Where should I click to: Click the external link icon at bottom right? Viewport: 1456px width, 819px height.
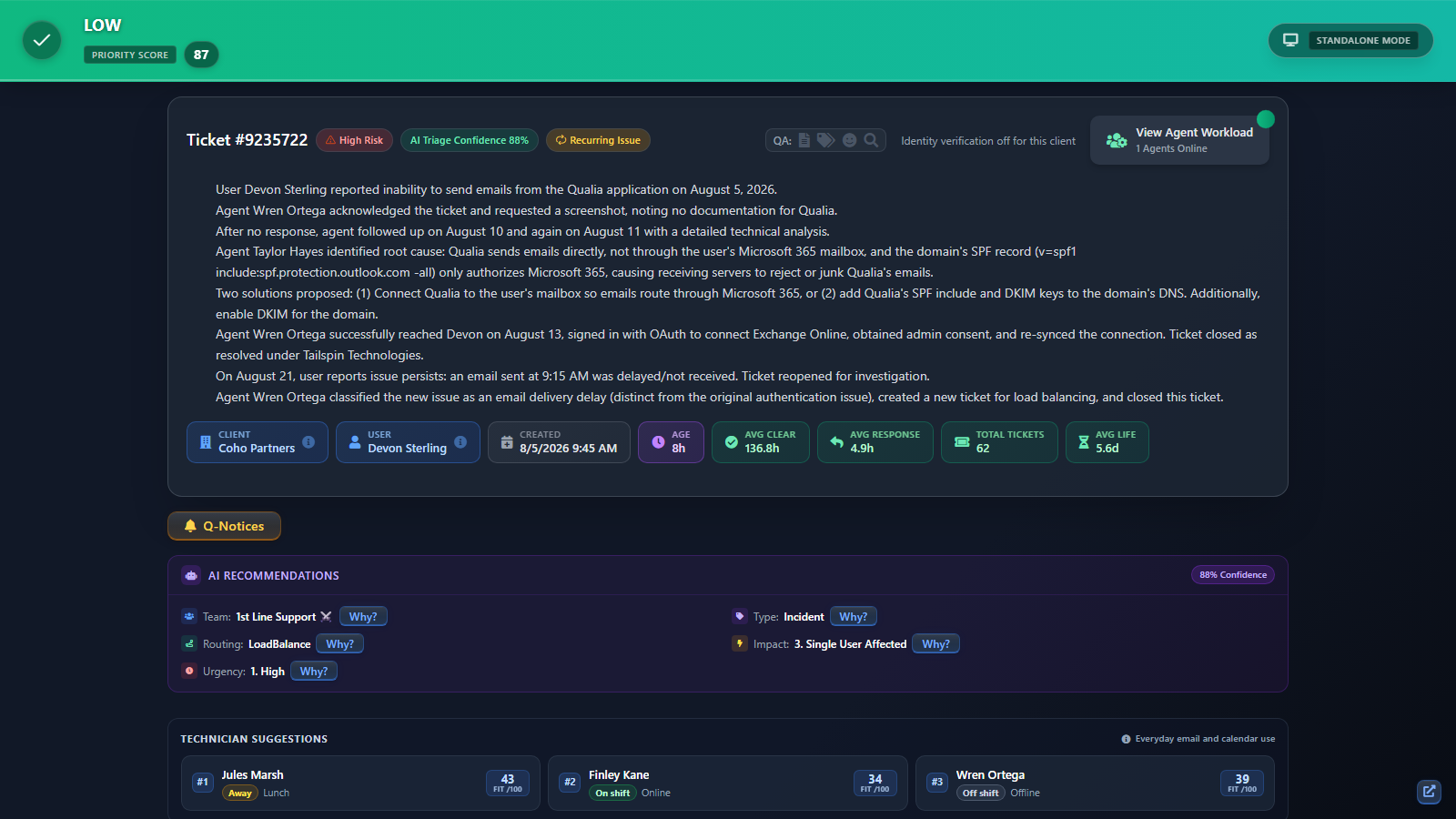click(x=1429, y=792)
